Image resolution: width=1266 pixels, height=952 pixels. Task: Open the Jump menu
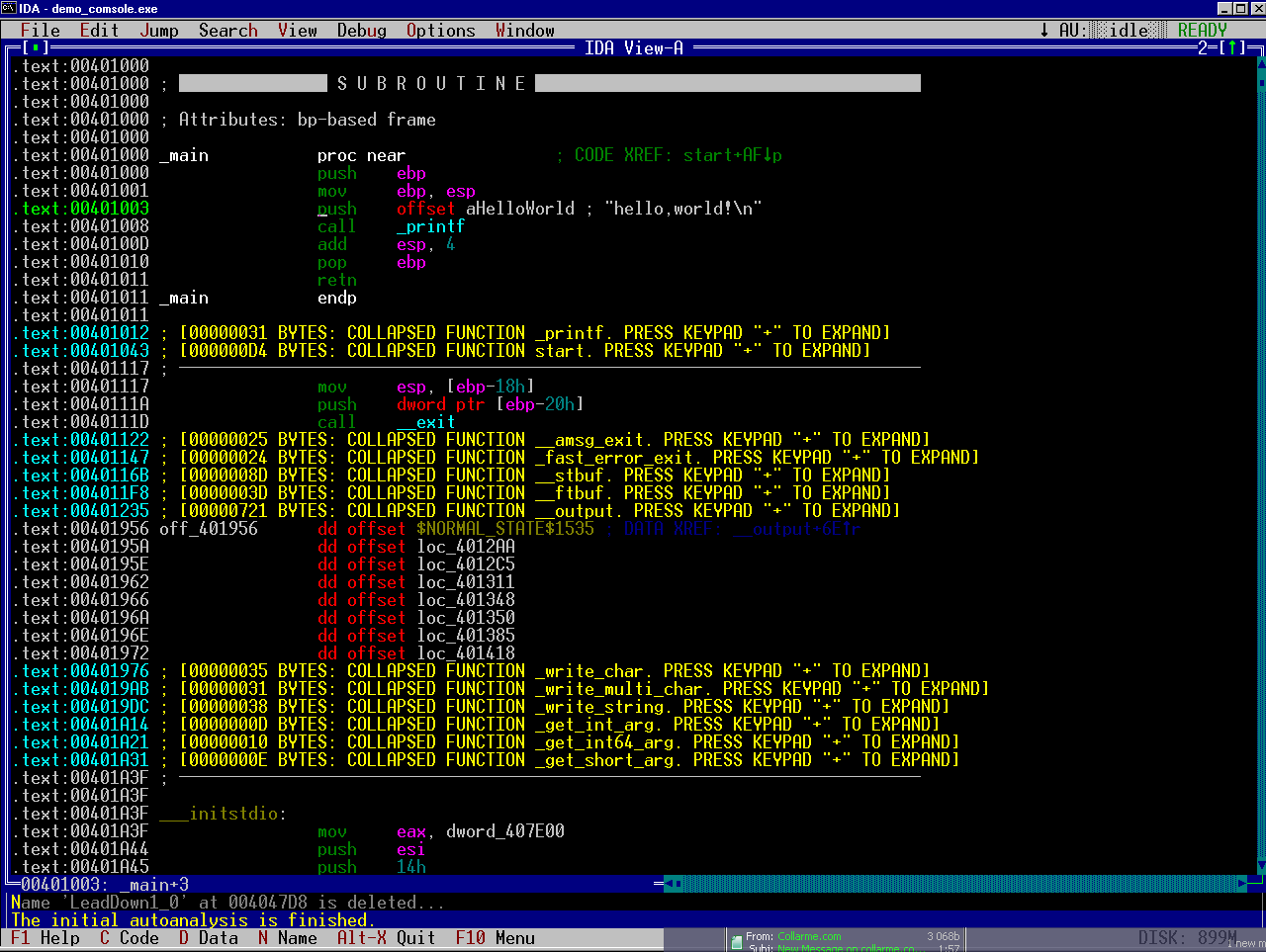(159, 30)
